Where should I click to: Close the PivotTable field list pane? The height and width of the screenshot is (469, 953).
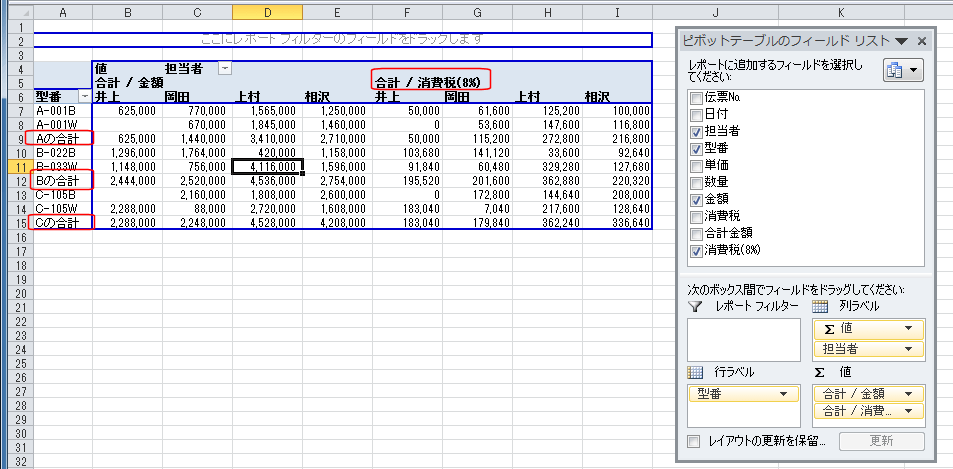(921, 42)
